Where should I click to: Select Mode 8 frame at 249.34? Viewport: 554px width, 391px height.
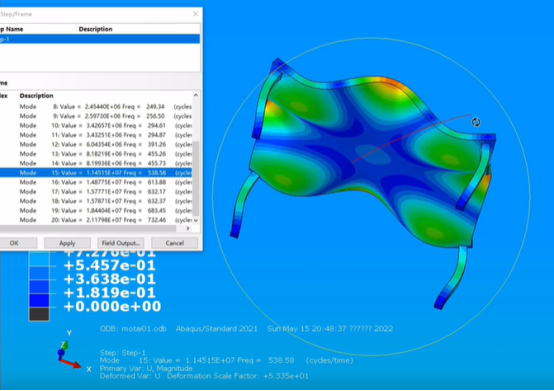96,107
